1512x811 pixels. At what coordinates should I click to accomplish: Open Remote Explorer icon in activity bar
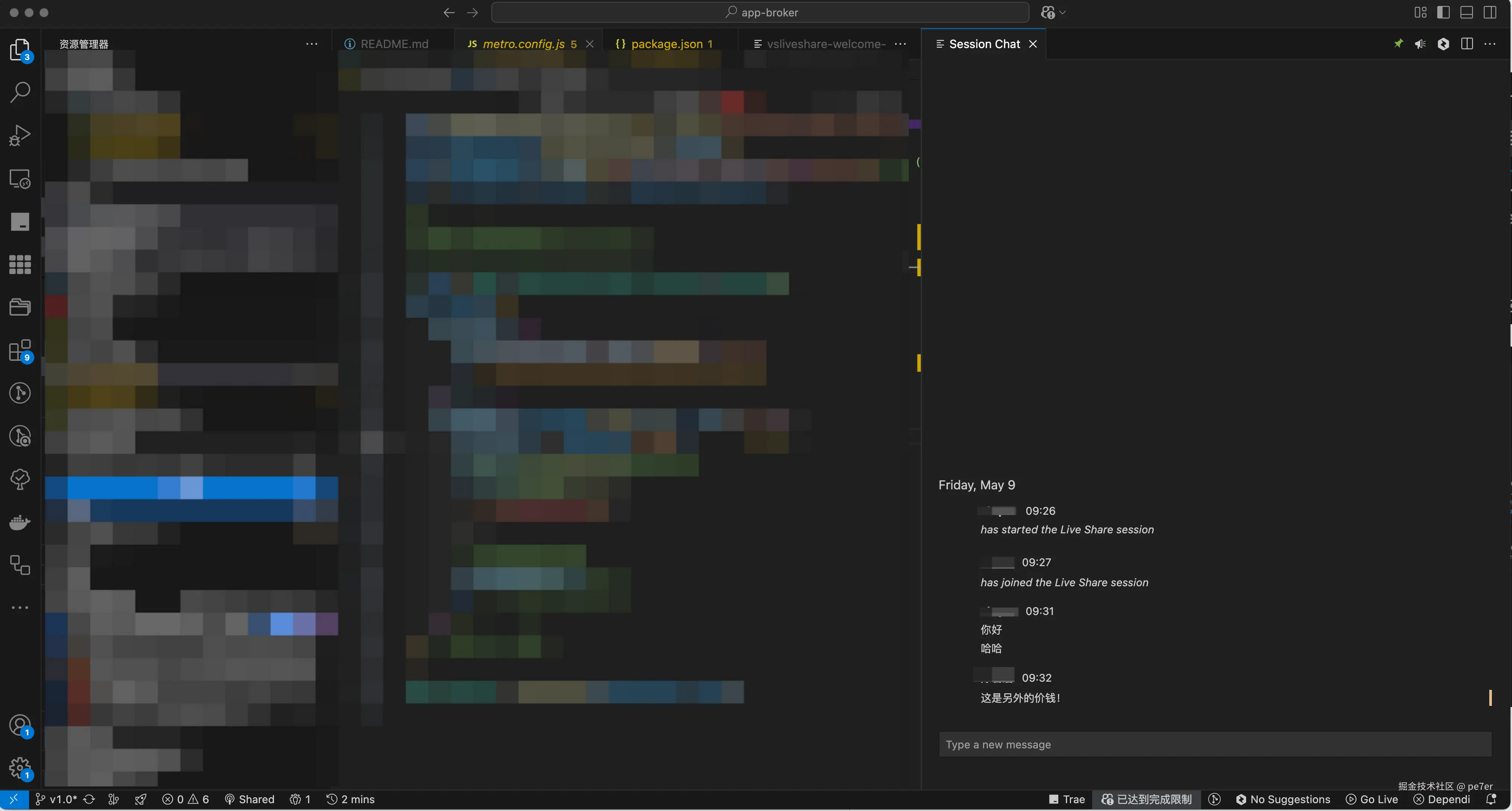[x=20, y=179]
